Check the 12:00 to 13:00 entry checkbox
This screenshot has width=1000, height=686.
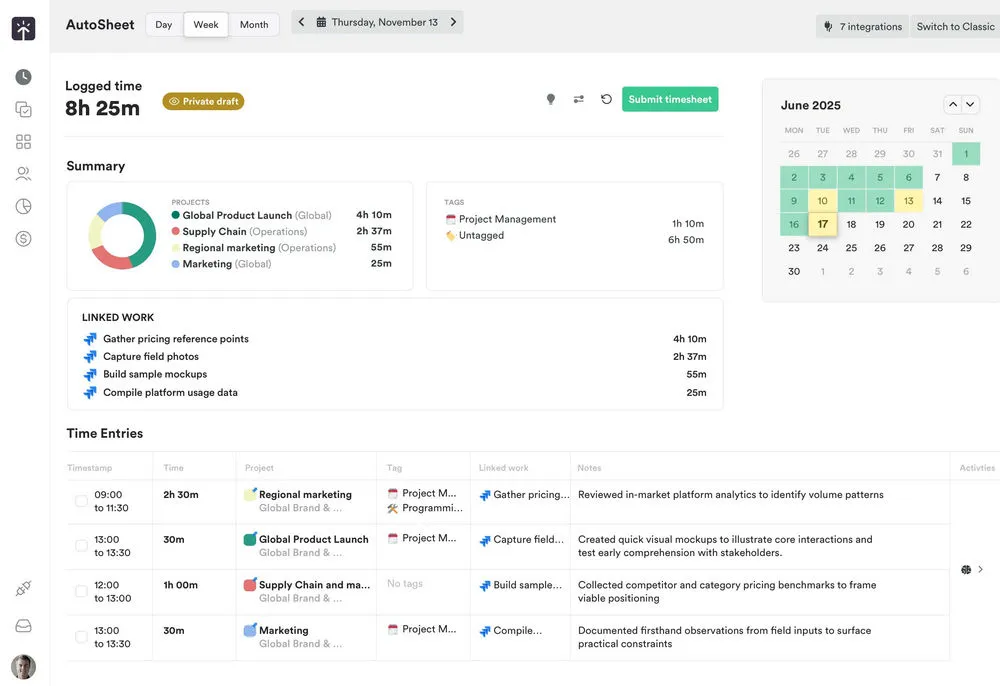click(x=81, y=592)
